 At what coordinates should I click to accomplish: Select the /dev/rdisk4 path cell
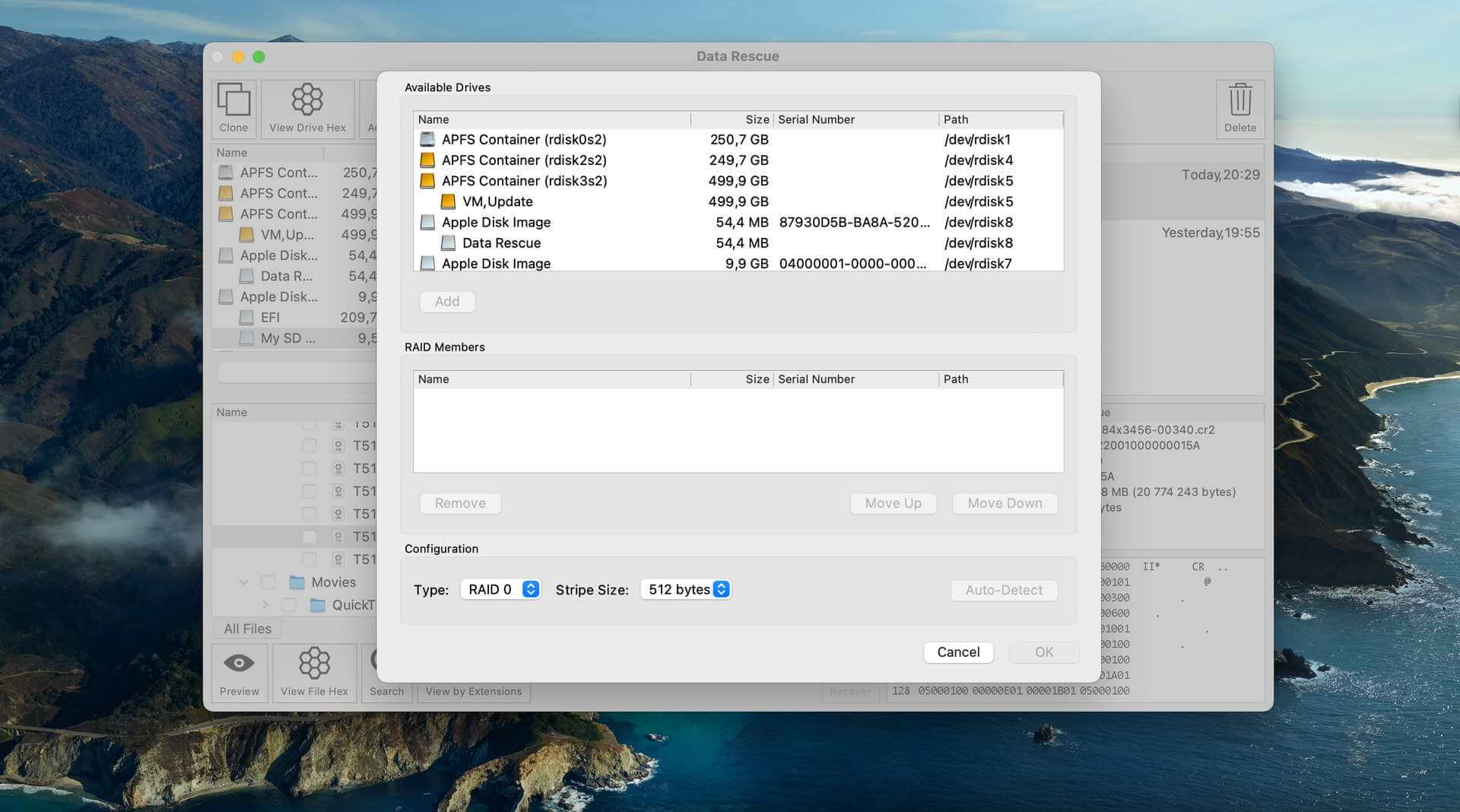979,160
